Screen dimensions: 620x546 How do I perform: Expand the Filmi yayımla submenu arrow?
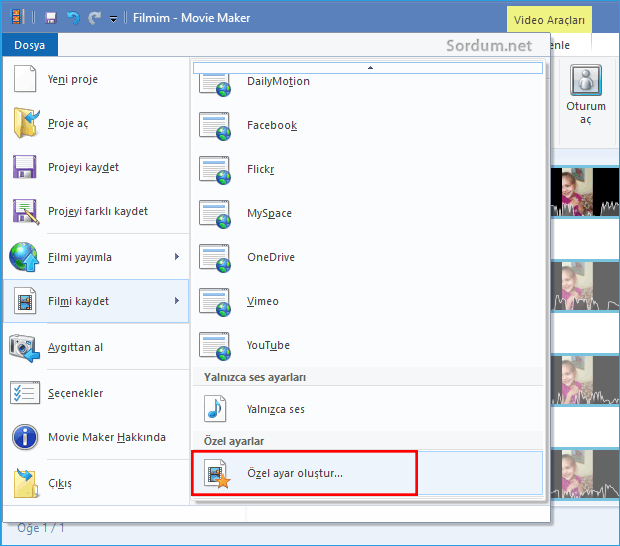pos(177,257)
